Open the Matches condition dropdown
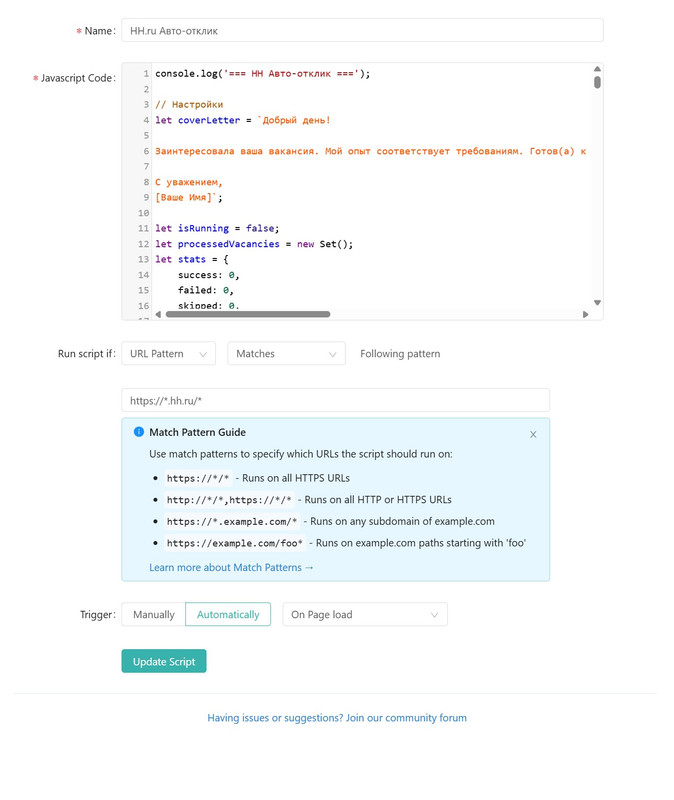Viewport: 674px width, 800px height. click(286, 354)
